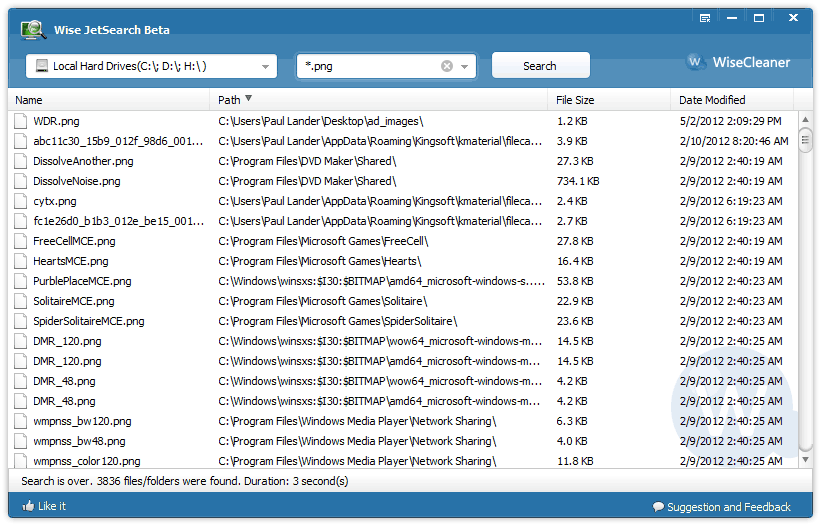Select the DissolveNoise.png row name
The width and height of the screenshot is (821, 526).
pos(76,181)
